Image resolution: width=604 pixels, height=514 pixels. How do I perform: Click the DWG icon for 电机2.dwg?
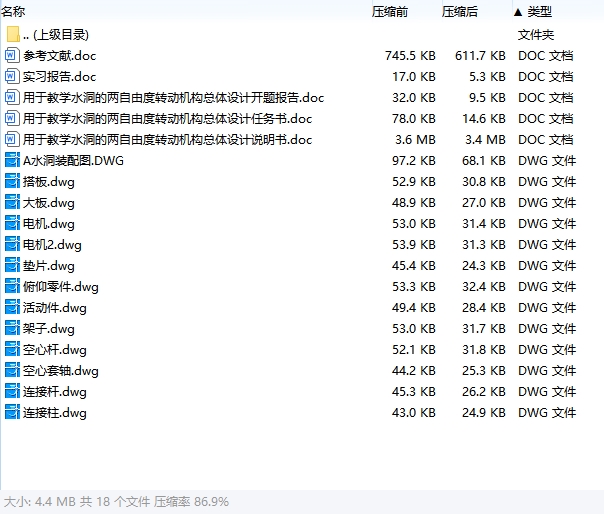coord(12,244)
